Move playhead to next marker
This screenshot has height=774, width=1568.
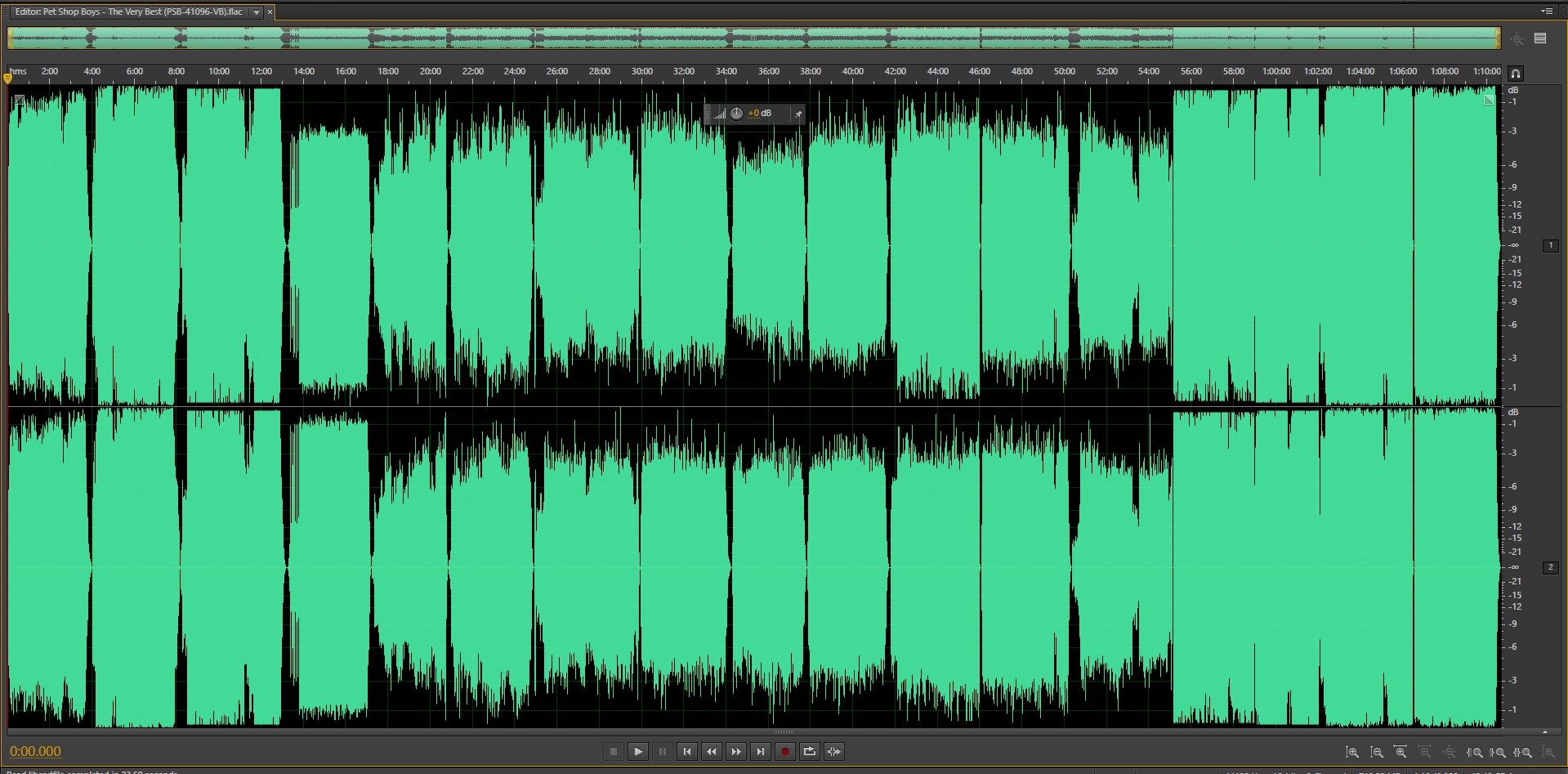(760, 752)
